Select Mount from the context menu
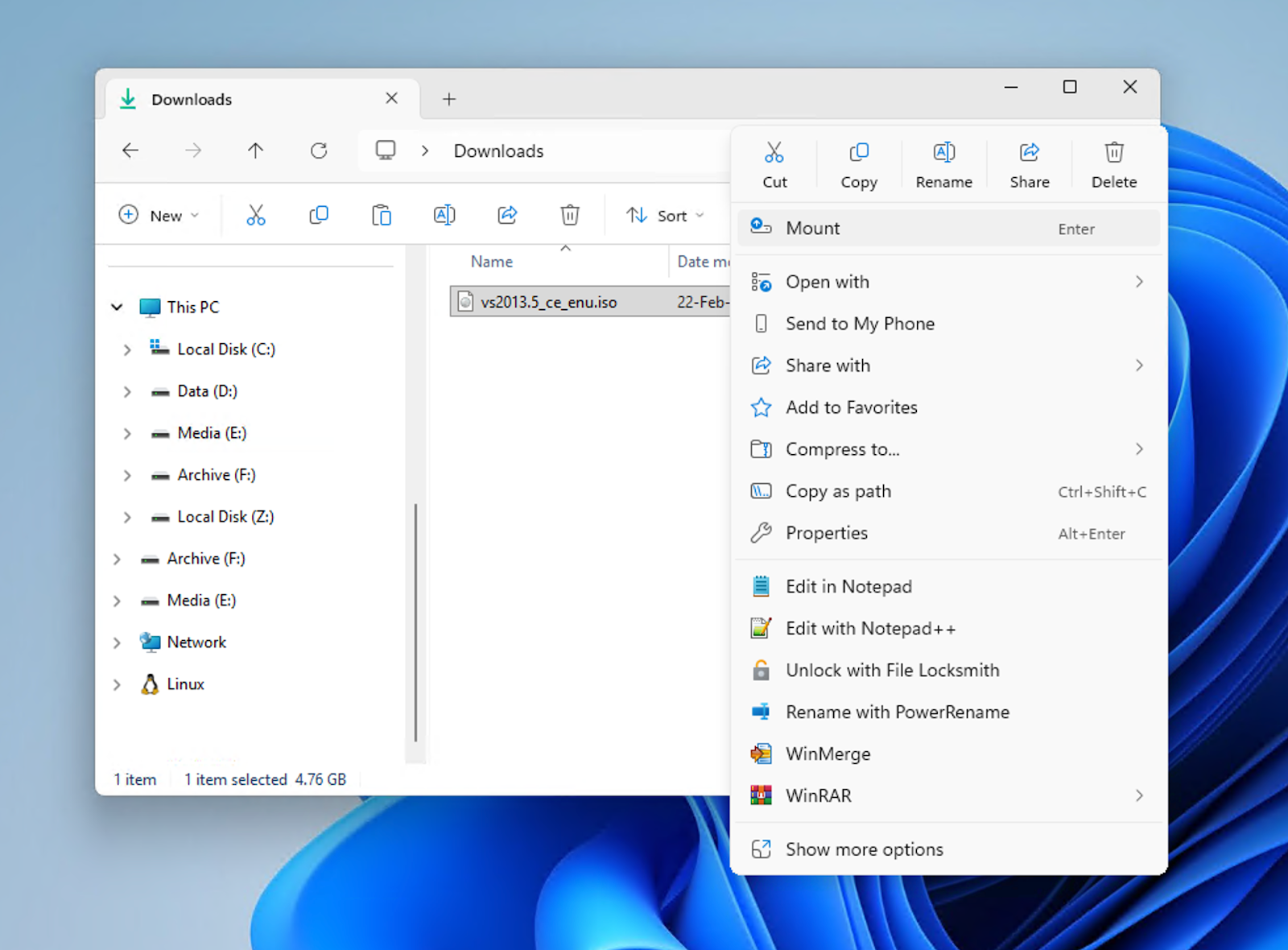1288x950 pixels. click(x=948, y=229)
